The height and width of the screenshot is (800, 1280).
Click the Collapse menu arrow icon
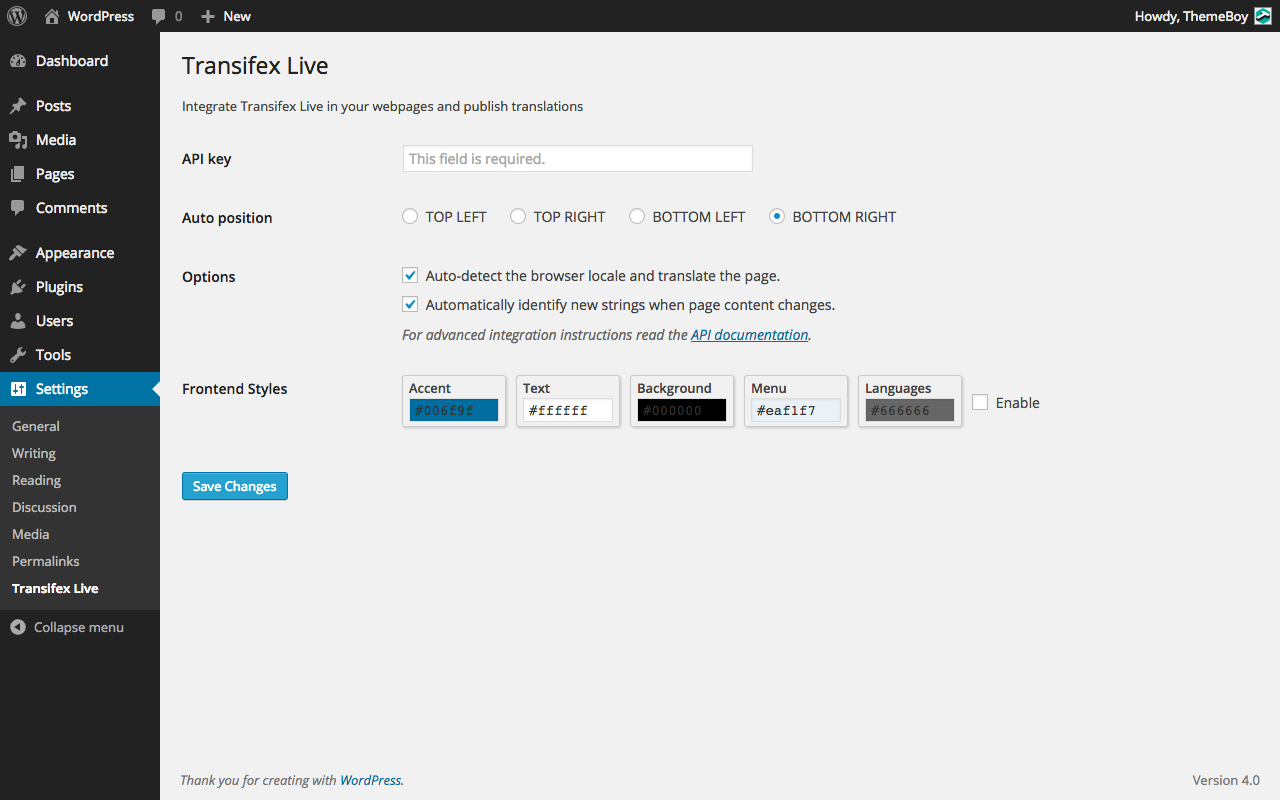point(18,627)
